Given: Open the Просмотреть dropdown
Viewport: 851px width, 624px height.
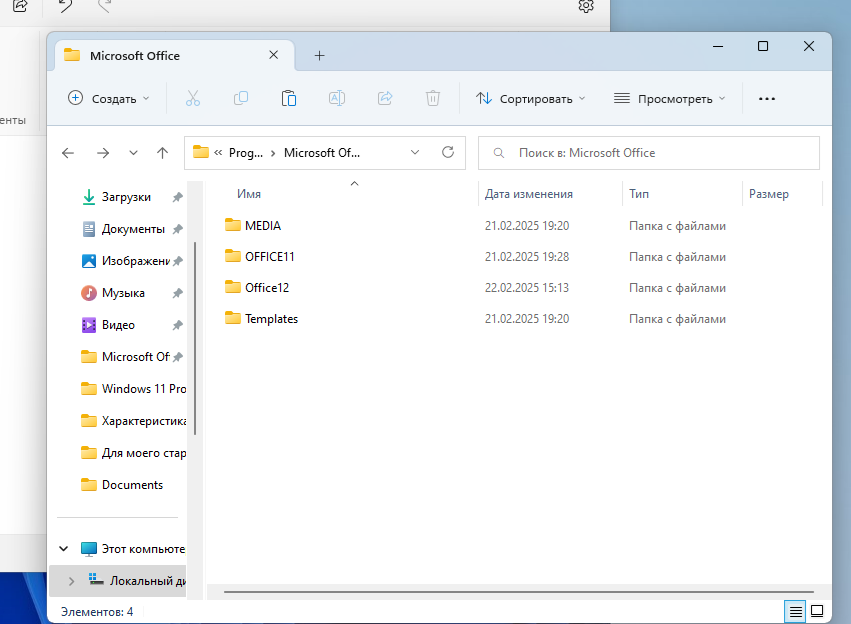Looking at the screenshot, I should coord(670,98).
